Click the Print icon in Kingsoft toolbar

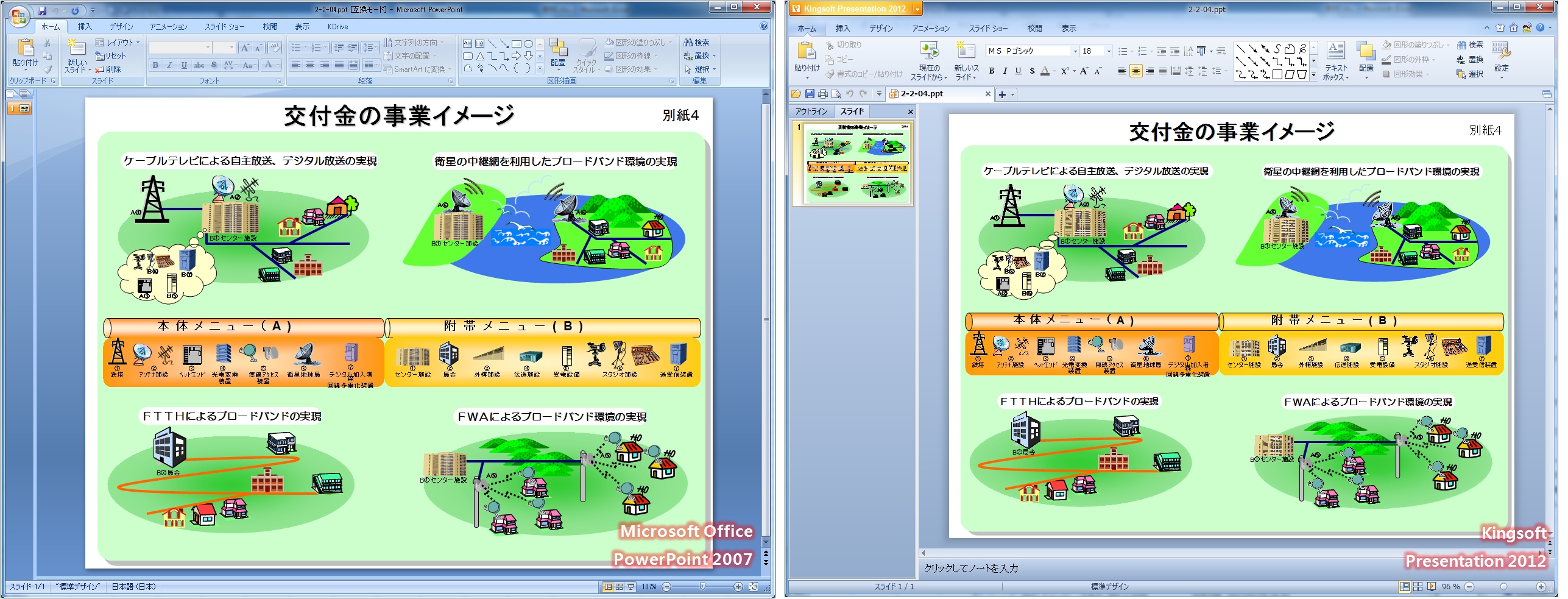click(823, 94)
